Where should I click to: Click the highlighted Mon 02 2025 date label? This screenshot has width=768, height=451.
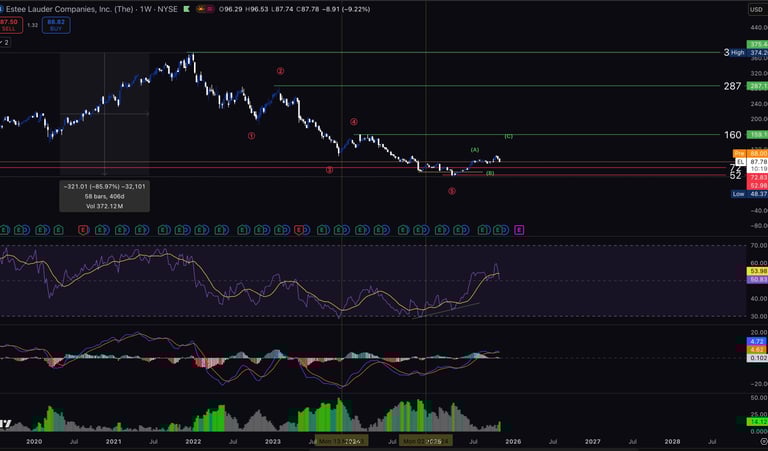[x=426, y=441]
